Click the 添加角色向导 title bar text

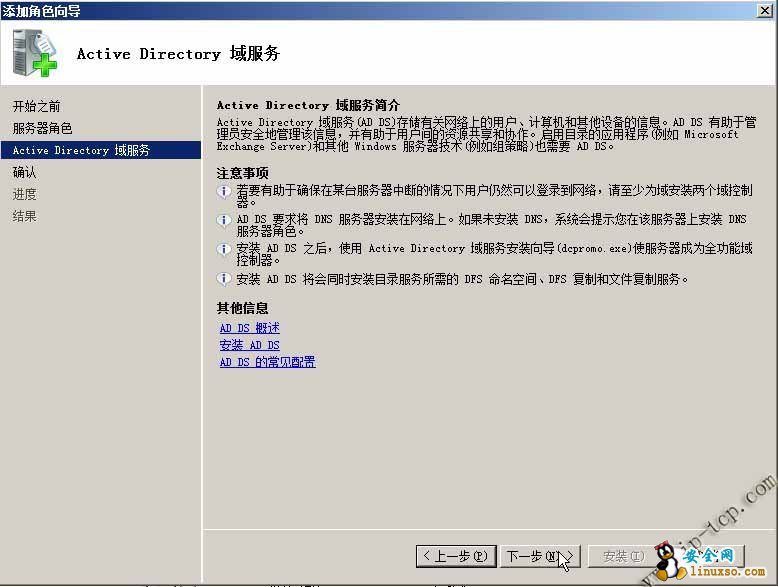[x=41, y=10]
